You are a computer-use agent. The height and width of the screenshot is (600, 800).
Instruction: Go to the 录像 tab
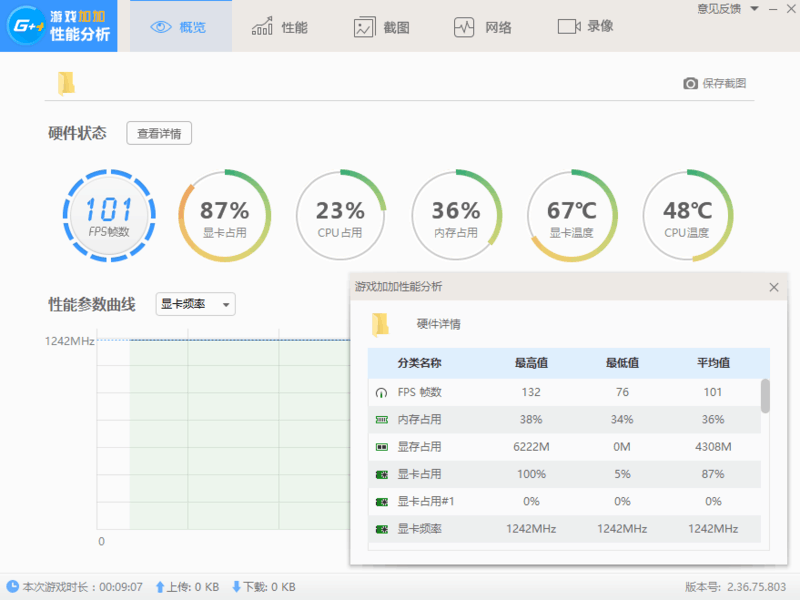[585, 27]
